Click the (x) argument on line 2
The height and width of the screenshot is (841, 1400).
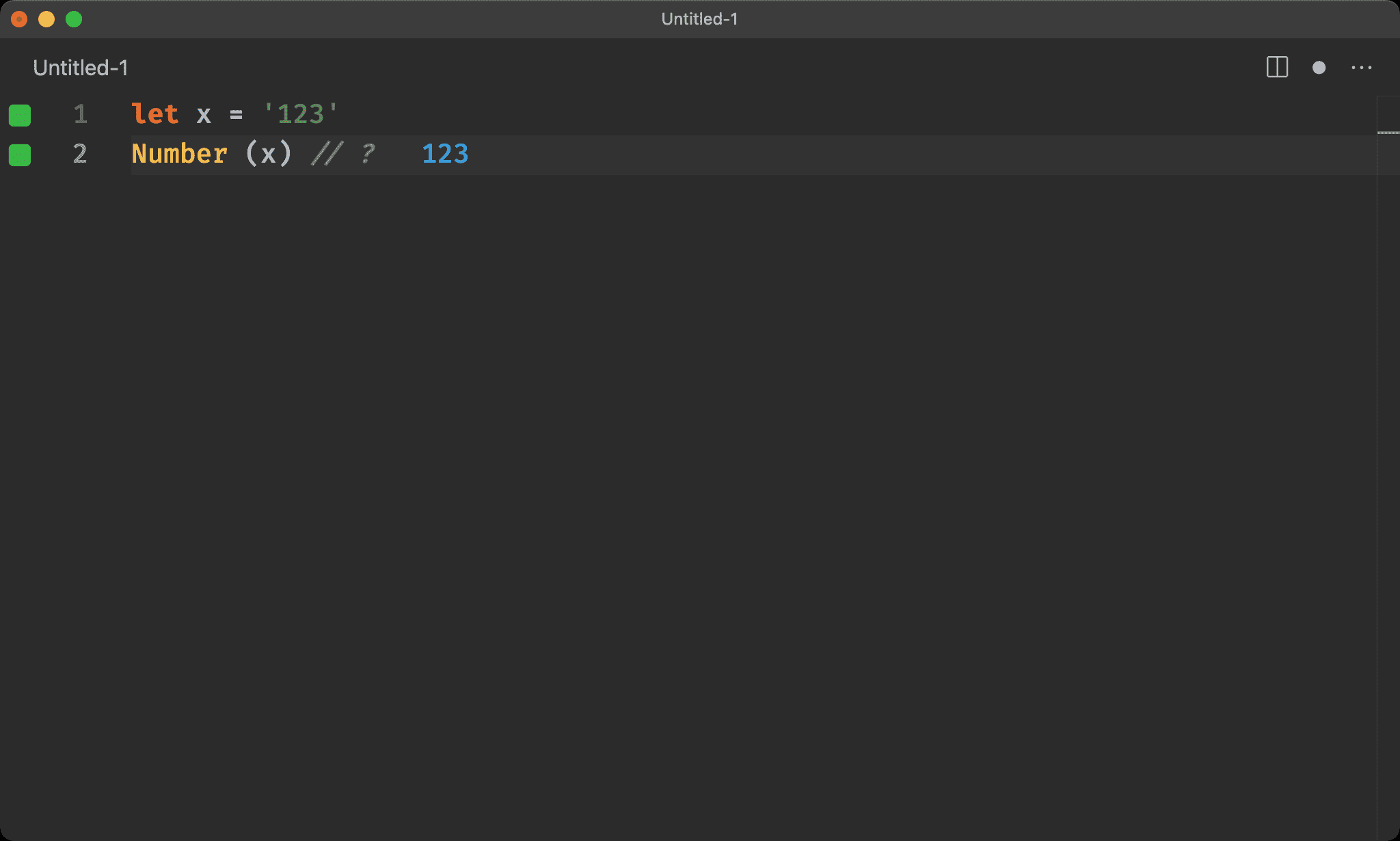point(268,154)
